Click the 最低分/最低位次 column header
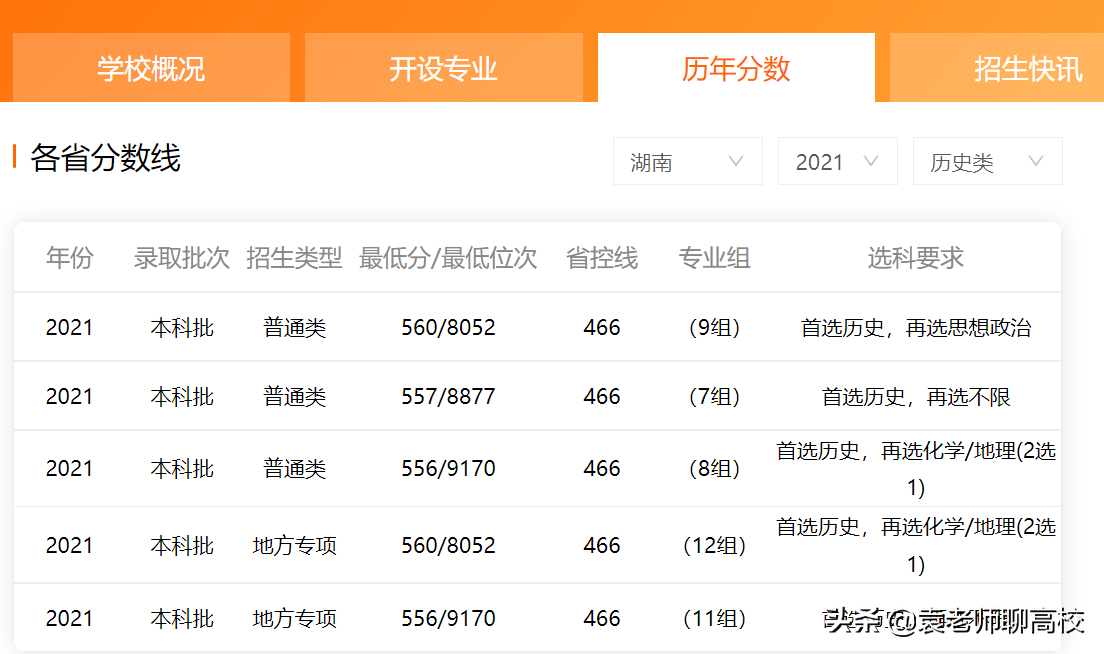This screenshot has width=1104, height=654. pos(447,257)
